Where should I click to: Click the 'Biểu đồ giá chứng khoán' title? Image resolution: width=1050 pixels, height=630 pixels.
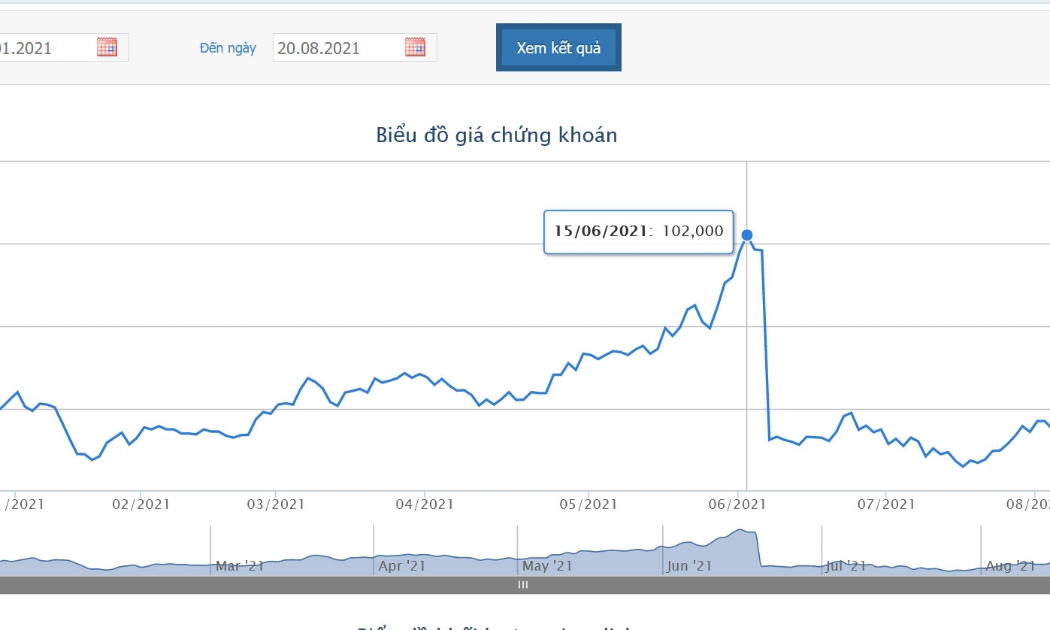click(496, 135)
